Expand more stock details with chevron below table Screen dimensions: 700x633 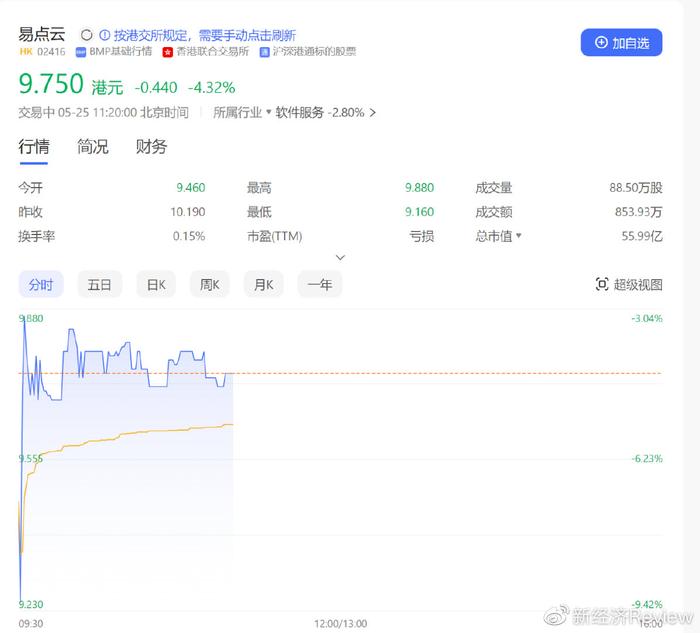[340, 258]
